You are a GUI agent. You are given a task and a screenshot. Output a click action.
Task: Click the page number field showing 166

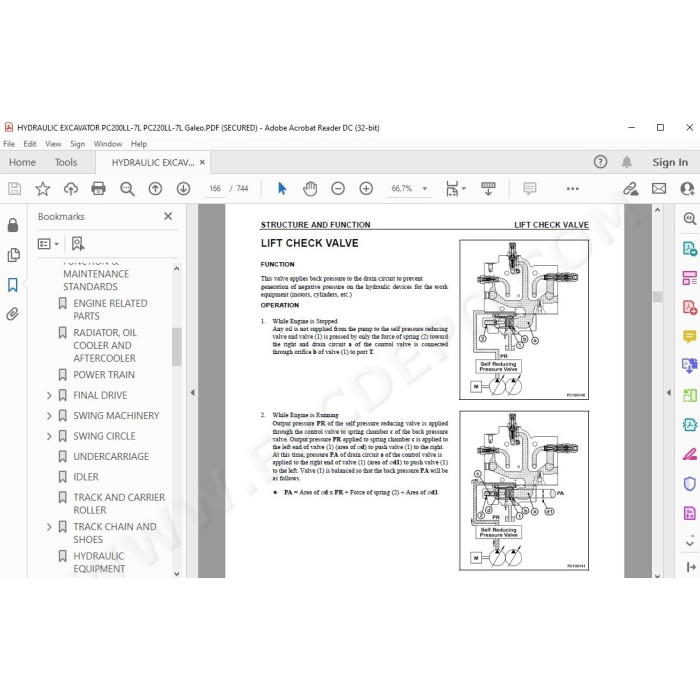tap(215, 189)
